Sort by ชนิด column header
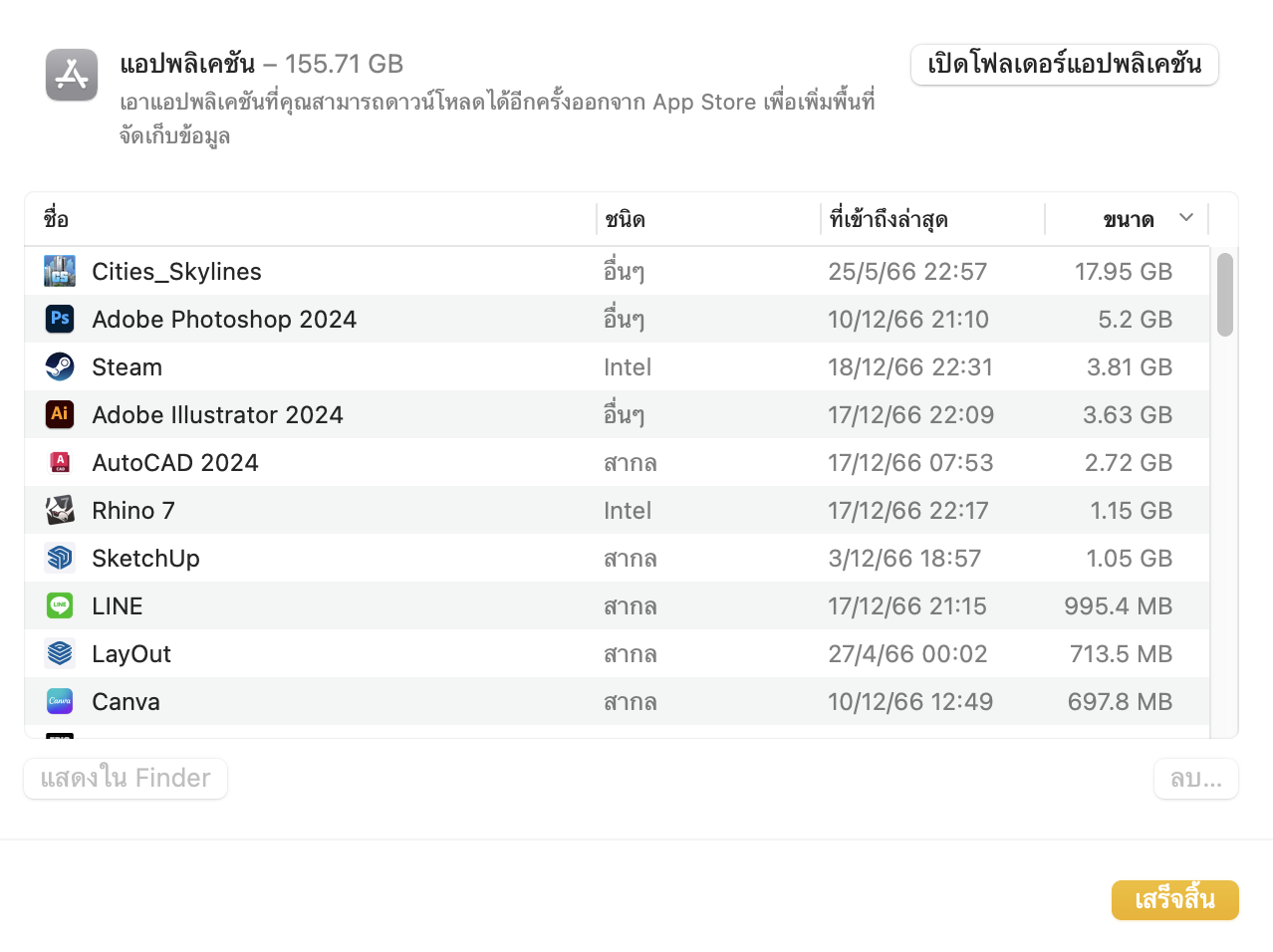The height and width of the screenshot is (952, 1273). (626, 219)
